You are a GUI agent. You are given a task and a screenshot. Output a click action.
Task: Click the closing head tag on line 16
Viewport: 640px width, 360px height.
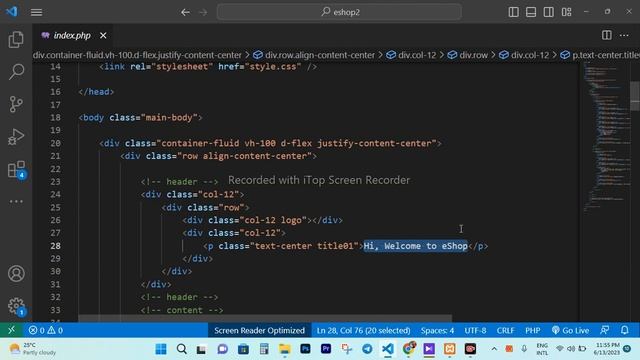pyautogui.click(x=96, y=92)
